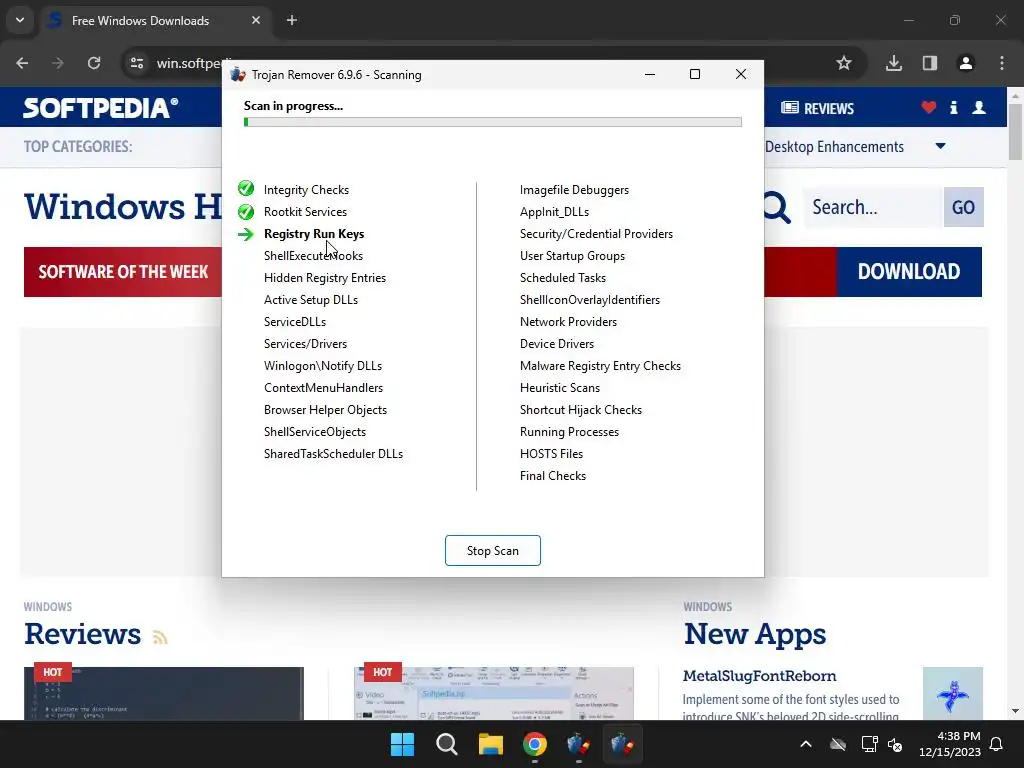Click the Stop Scan button
This screenshot has width=1024, height=768.
(x=492, y=551)
